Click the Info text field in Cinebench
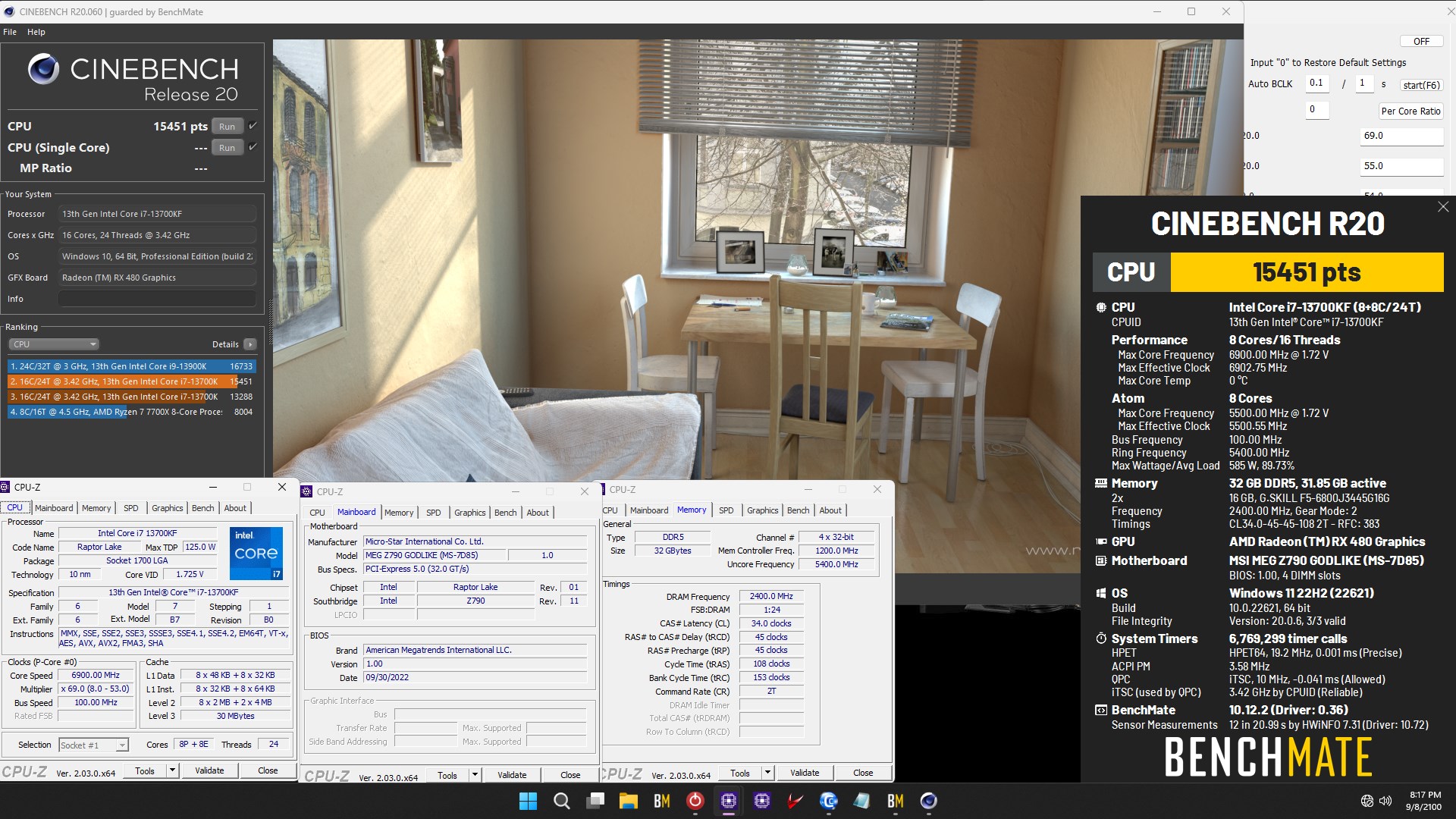 157,299
